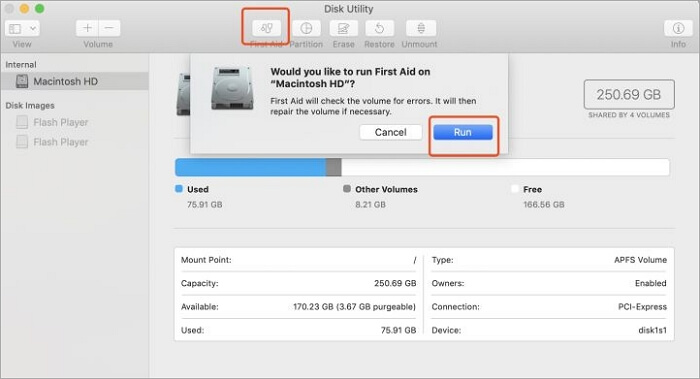Click the Internal section header
This screenshot has height=379, width=700.
click(x=21, y=65)
